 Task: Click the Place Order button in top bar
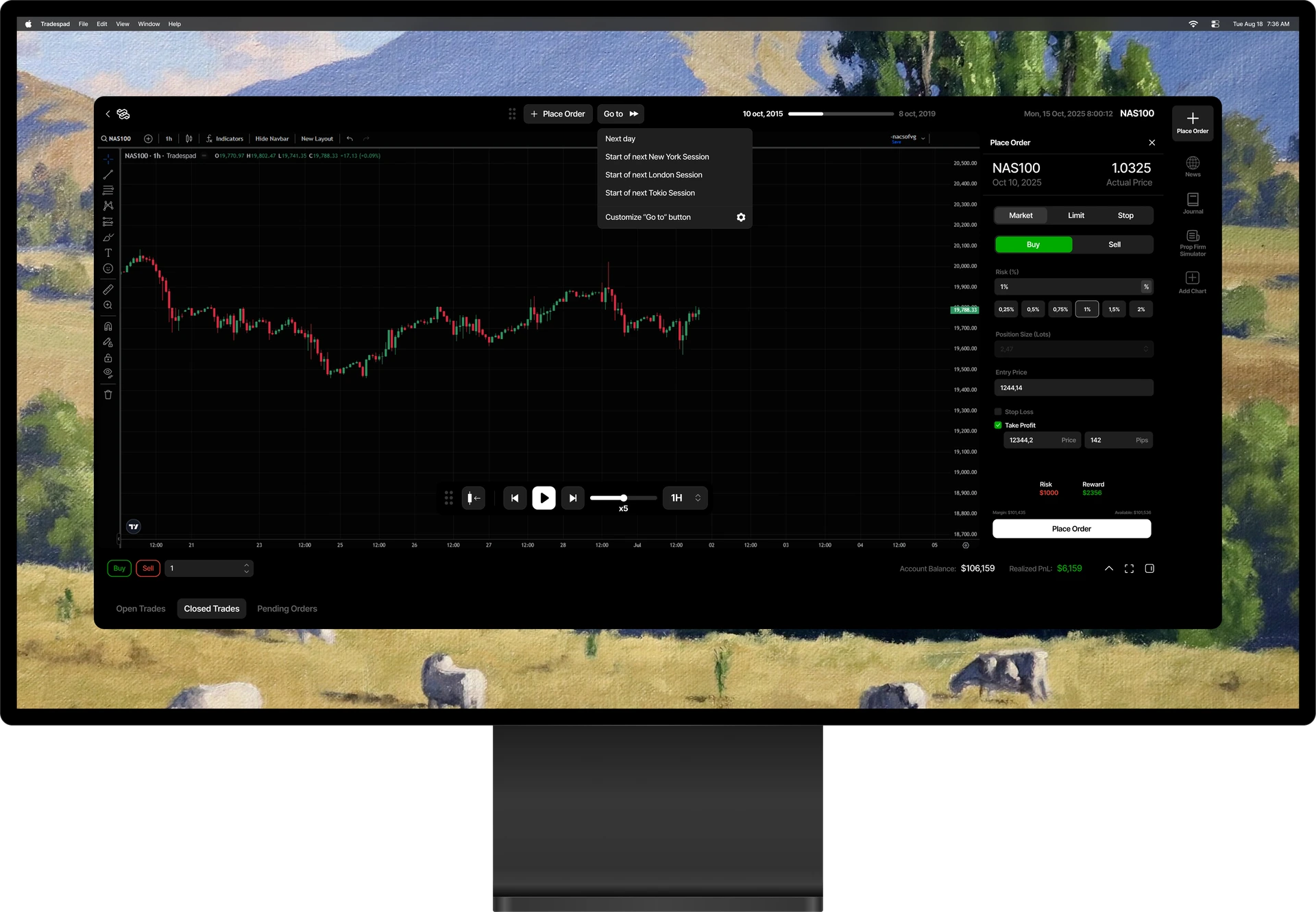coord(558,114)
